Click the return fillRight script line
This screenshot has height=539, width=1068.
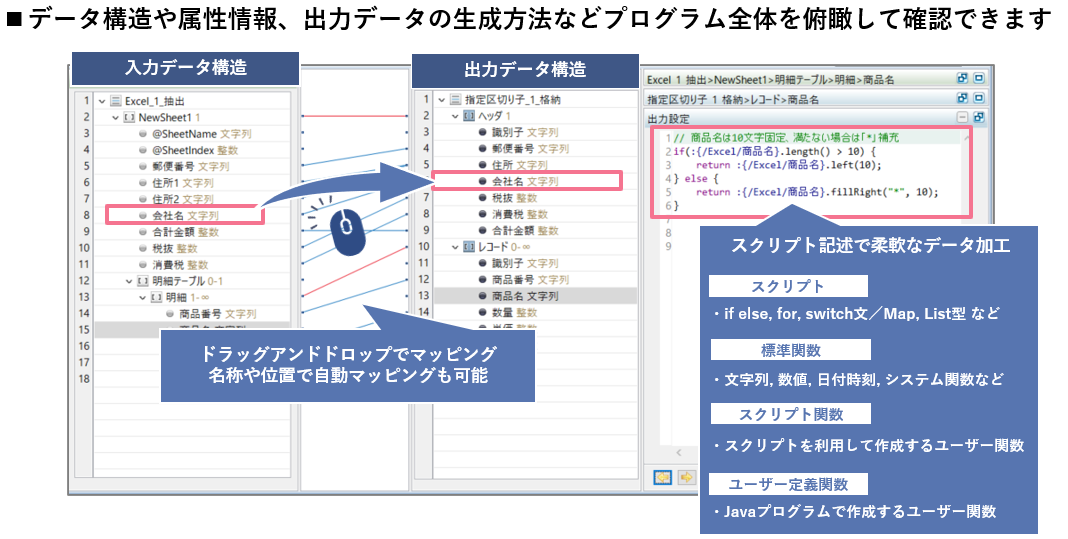(817, 192)
